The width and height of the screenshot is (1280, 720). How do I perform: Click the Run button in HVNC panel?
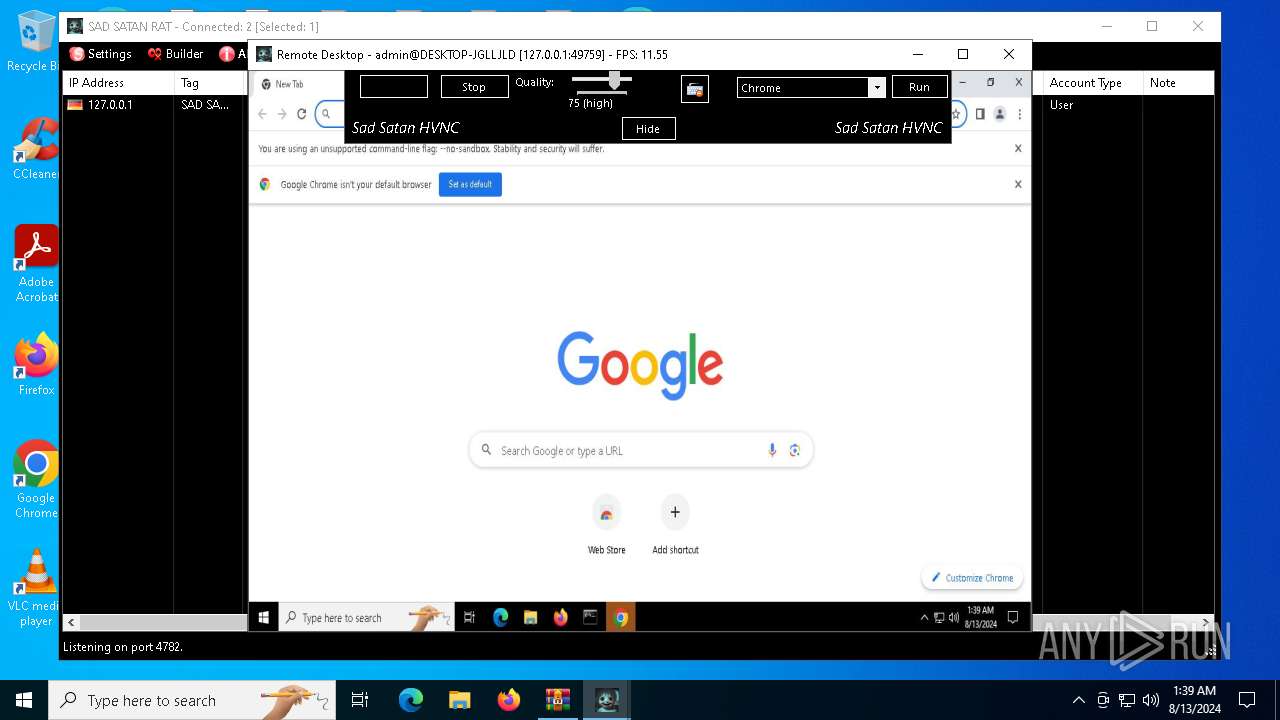[919, 87]
